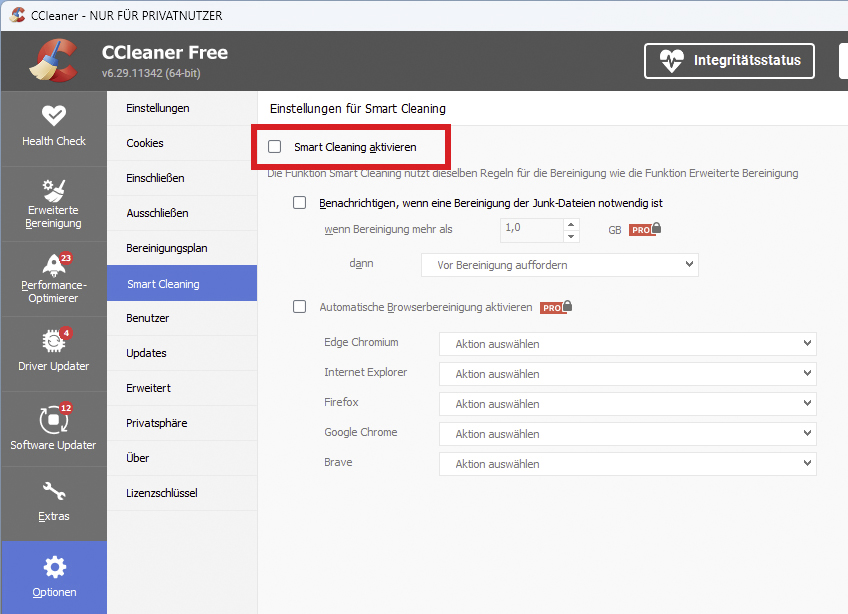Click wenn Bereinigung mehr als label
The image size is (848, 614).
coord(388,229)
